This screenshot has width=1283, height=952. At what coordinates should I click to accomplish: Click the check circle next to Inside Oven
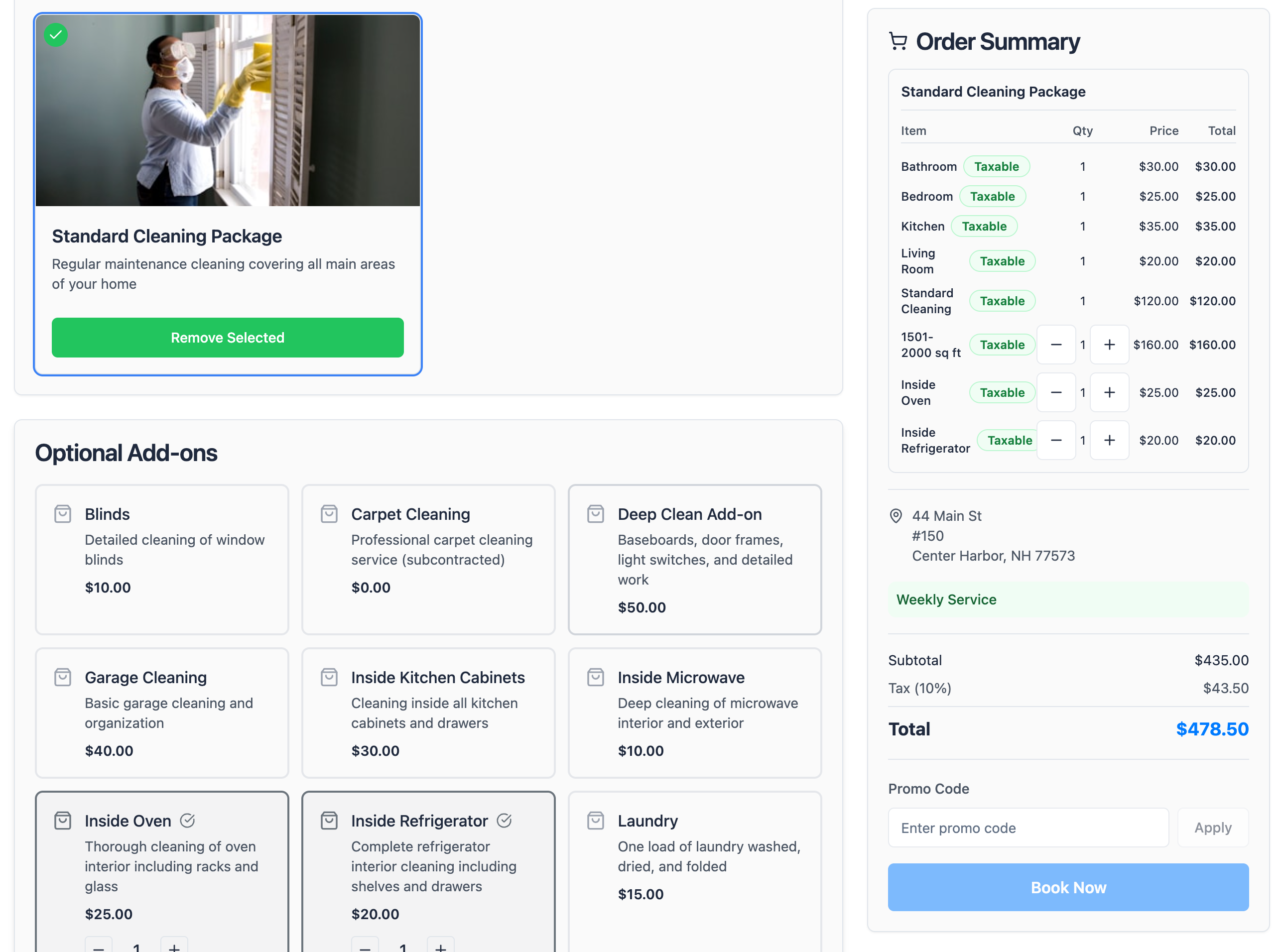tap(188, 821)
